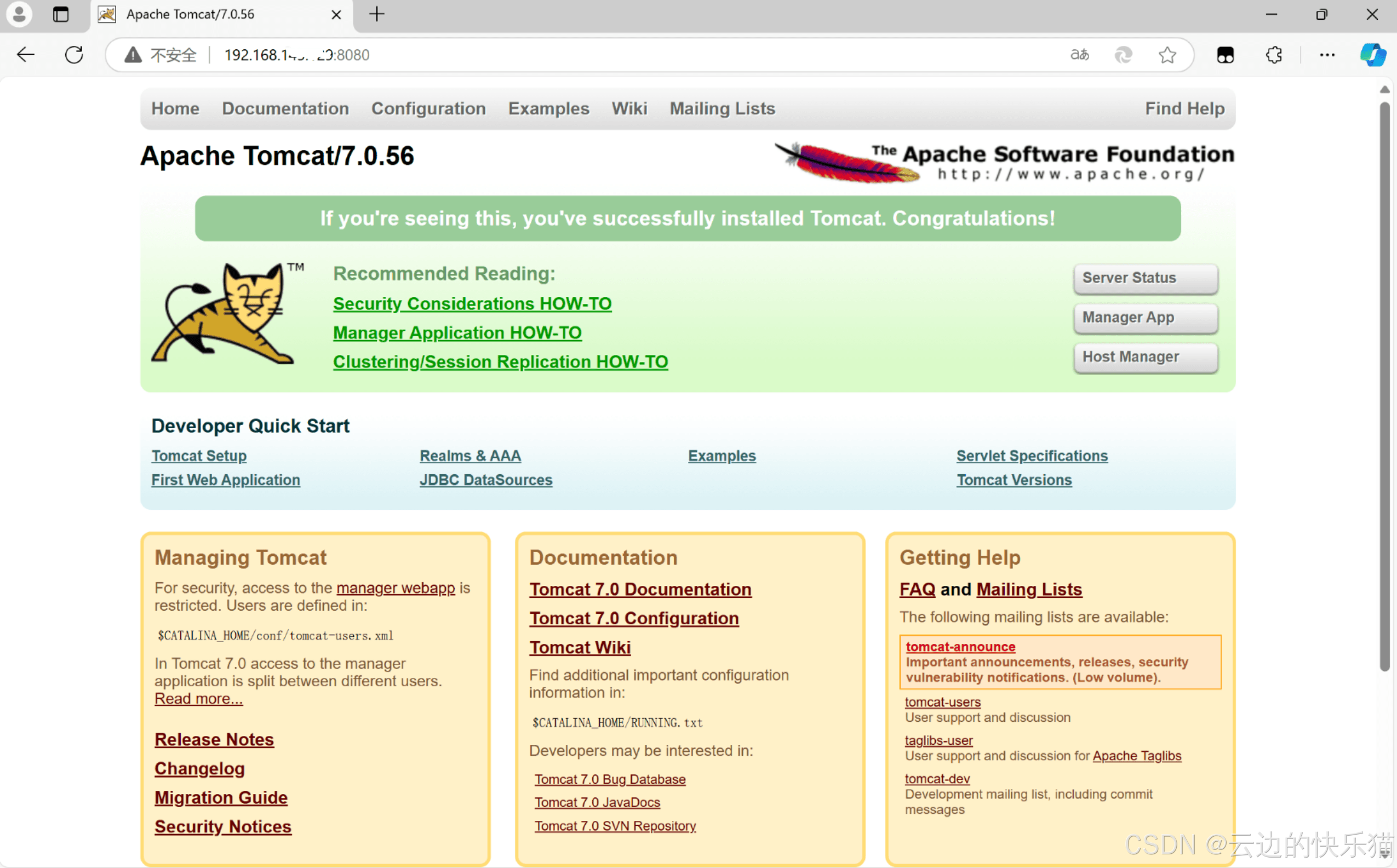Open the taglibs-user mailing list link
The height and width of the screenshot is (868, 1397).
click(x=938, y=740)
